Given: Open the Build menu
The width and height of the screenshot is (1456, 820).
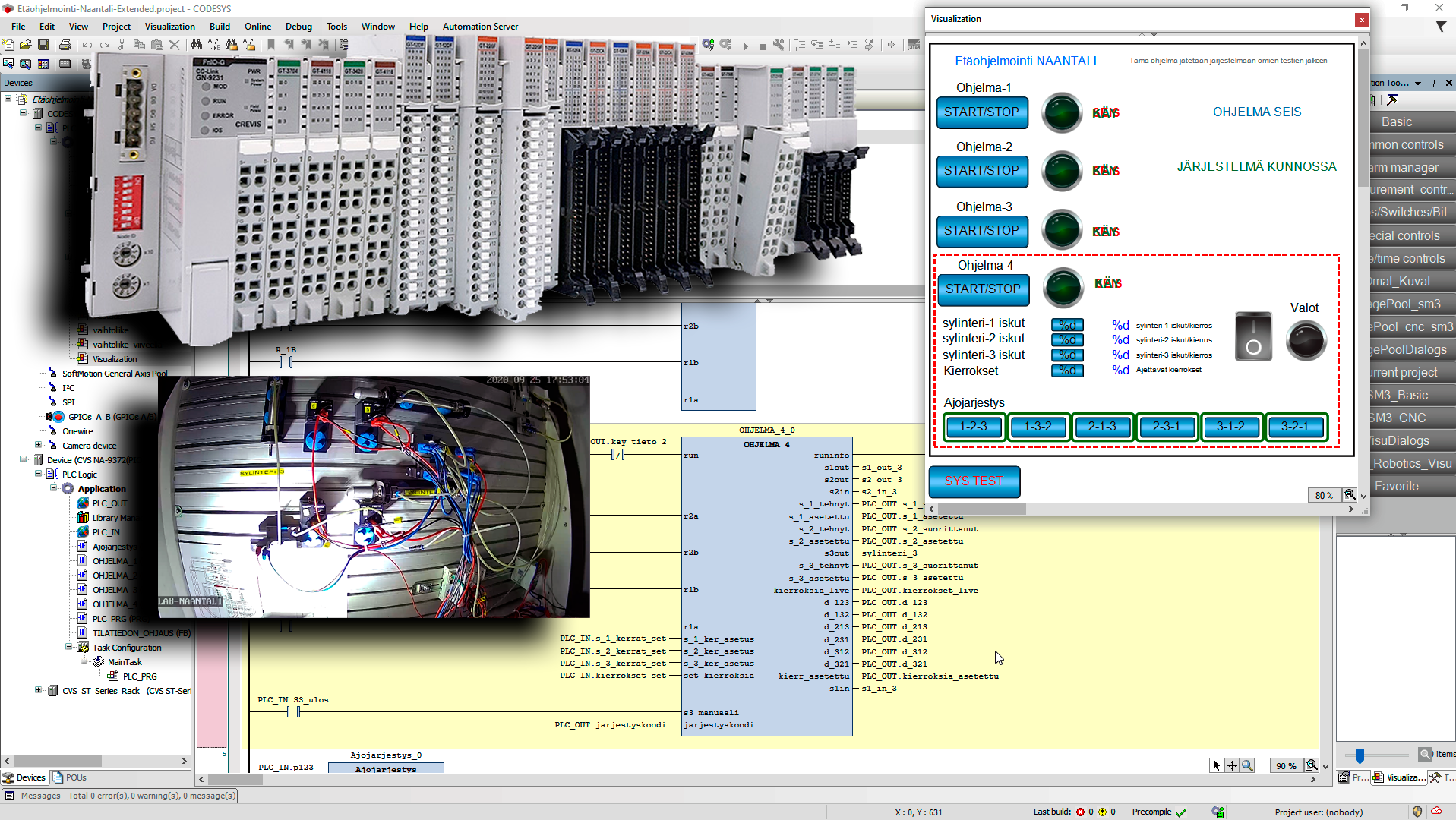Looking at the screenshot, I should 220,26.
